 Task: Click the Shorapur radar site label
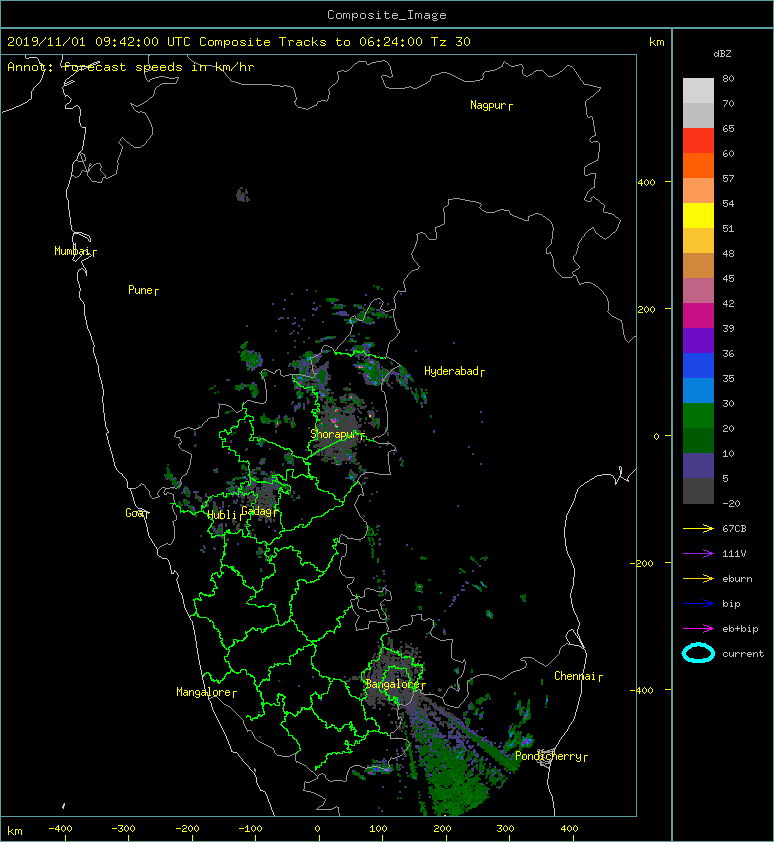334,434
